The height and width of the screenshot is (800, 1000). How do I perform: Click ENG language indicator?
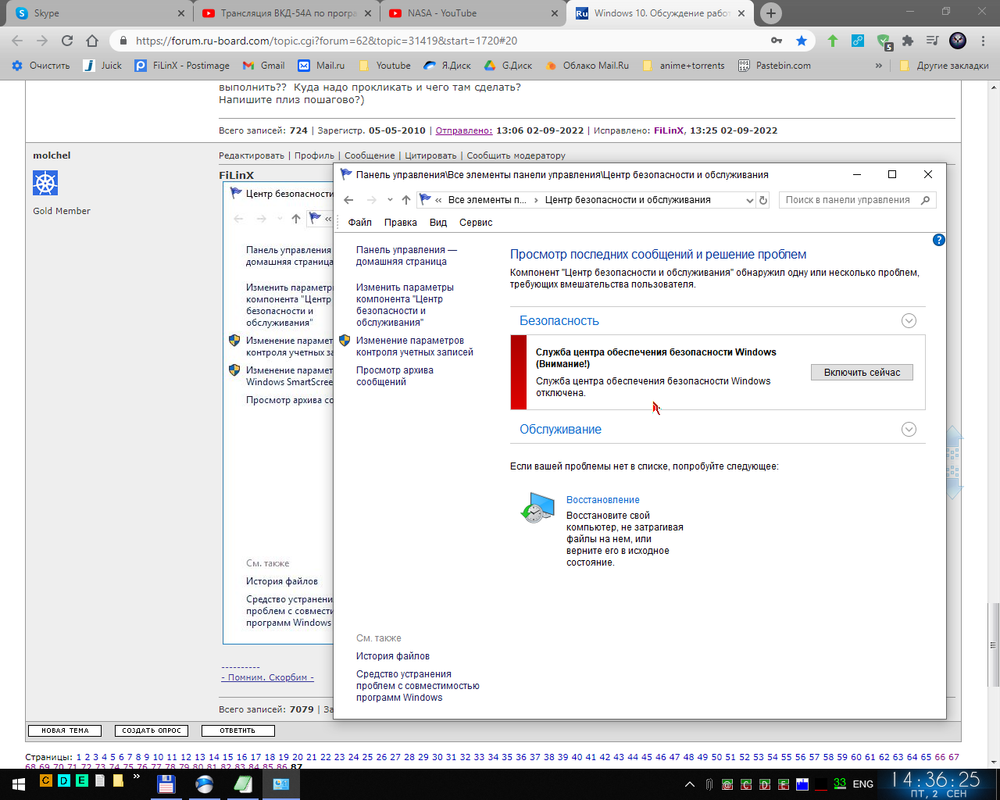point(863,784)
